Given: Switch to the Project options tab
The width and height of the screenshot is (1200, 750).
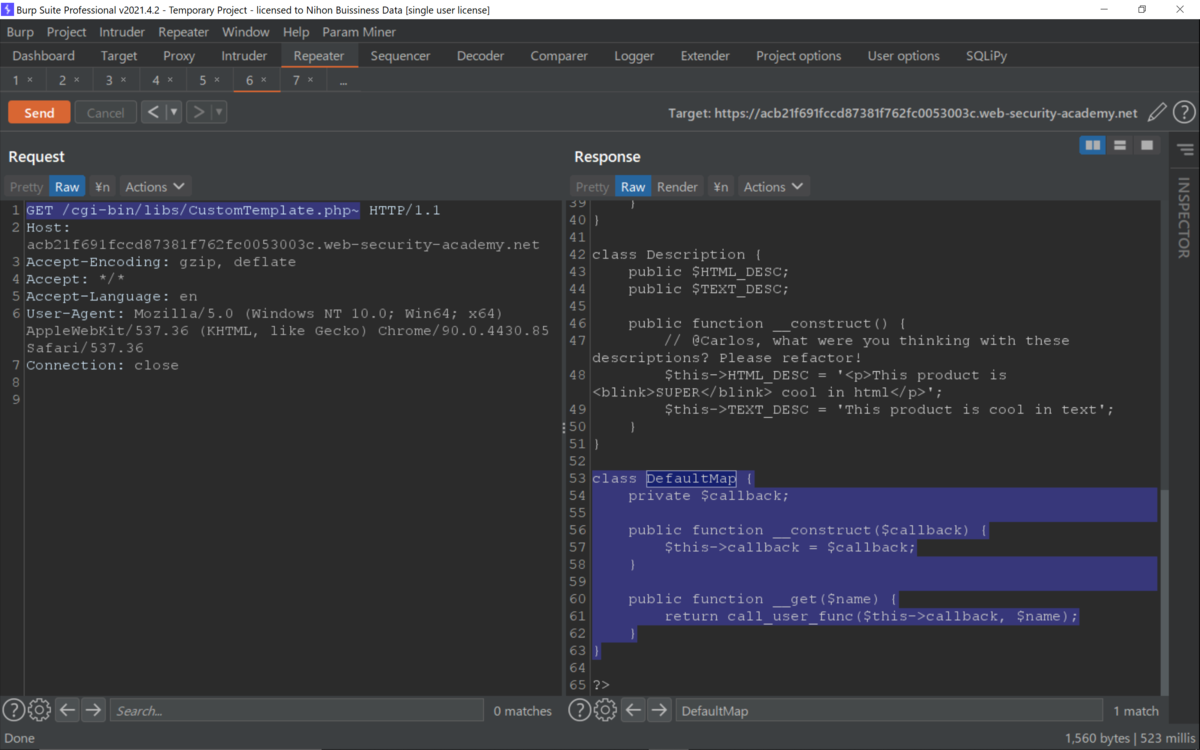Looking at the screenshot, I should (x=799, y=56).
